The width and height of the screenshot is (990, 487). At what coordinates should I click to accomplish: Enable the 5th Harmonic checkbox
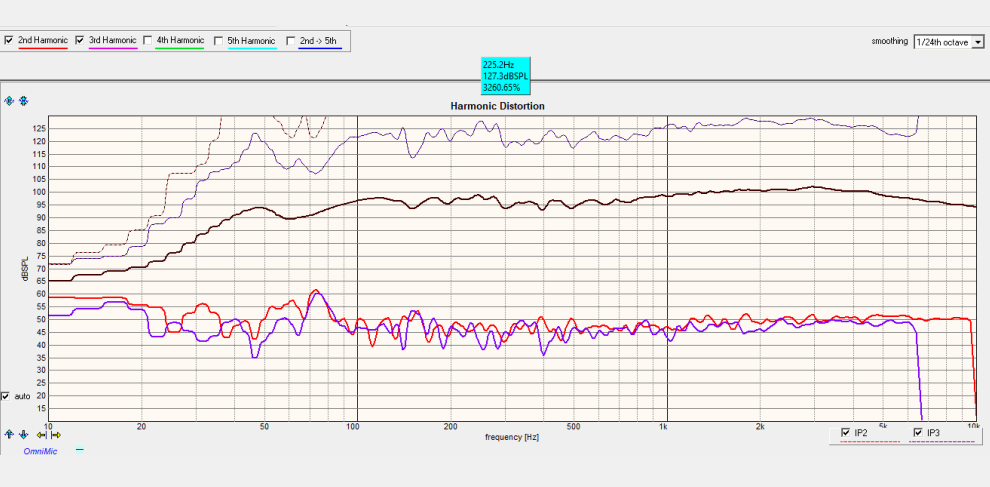(218, 40)
